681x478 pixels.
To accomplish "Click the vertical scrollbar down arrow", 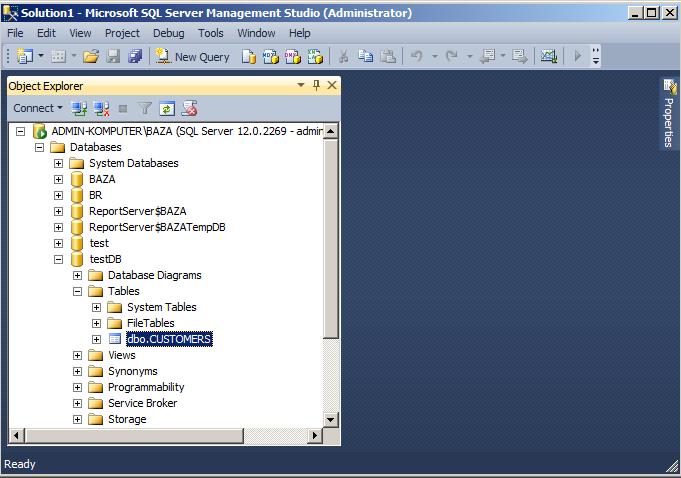I will coord(331,419).
